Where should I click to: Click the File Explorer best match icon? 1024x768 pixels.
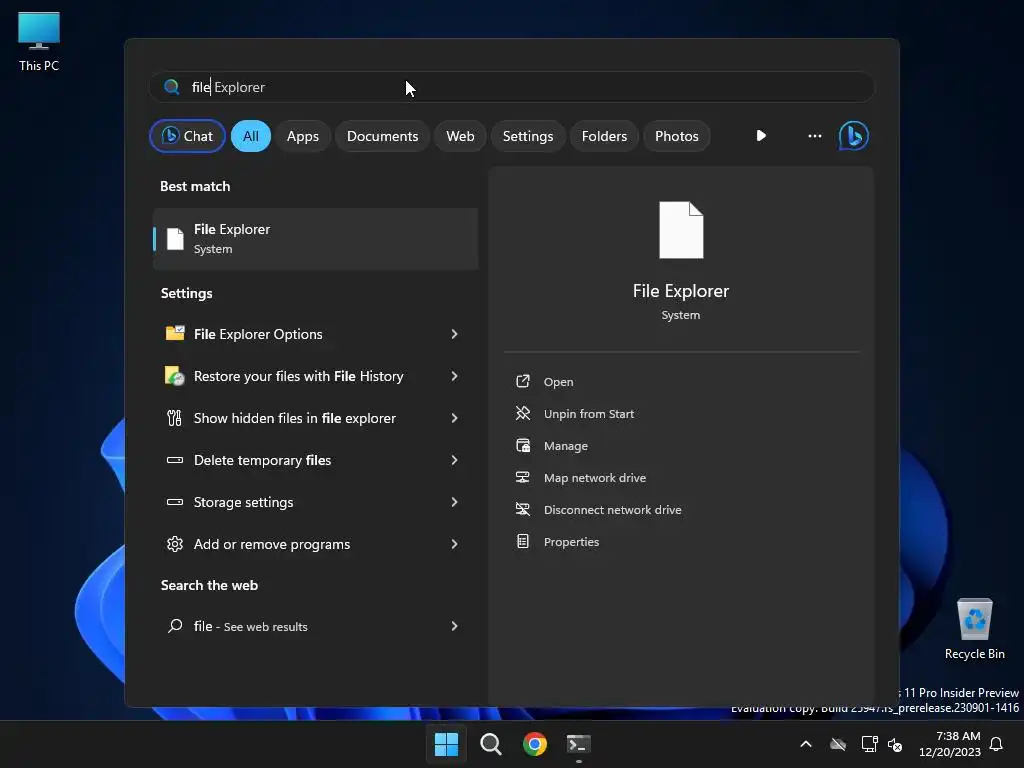[x=175, y=239]
